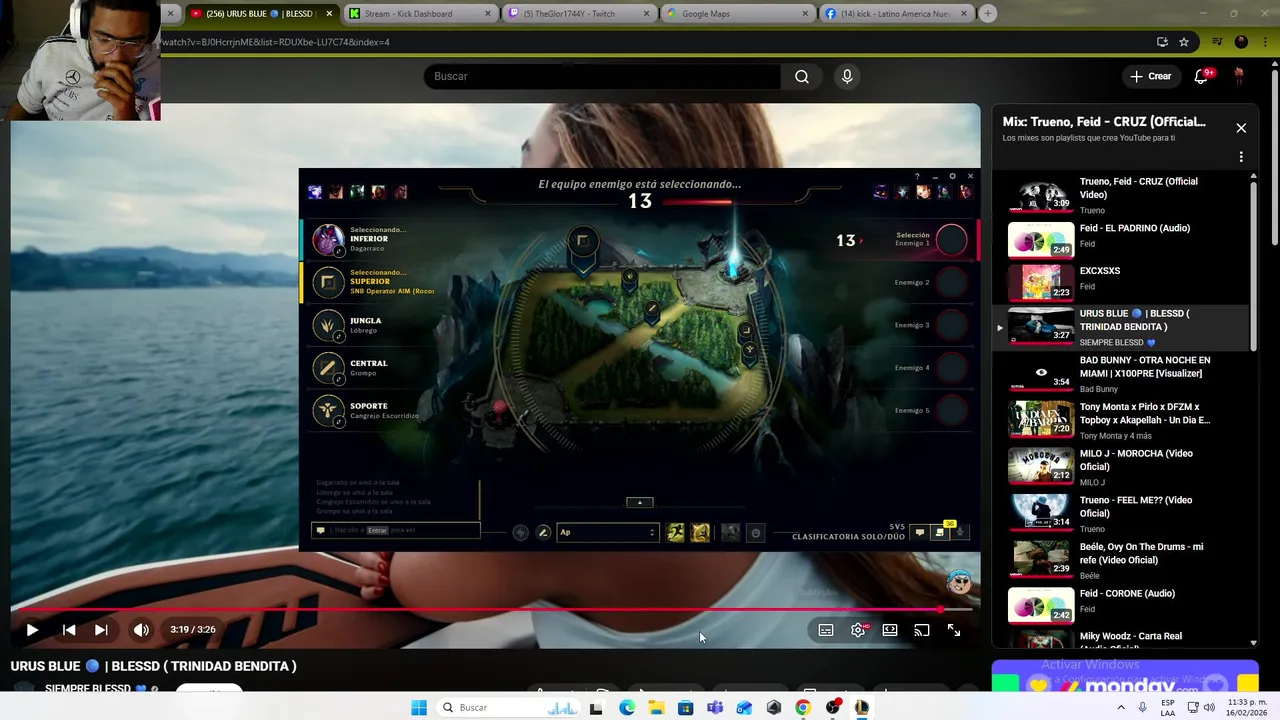The width and height of the screenshot is (1280, 720).
Task: Play the paused YouTube video
Action: [x=32, y=630]
